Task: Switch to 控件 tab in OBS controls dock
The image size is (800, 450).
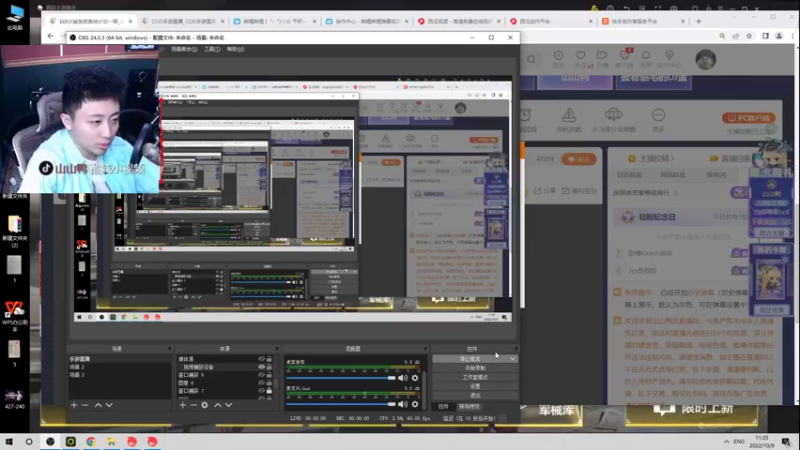Action: [443, 407]
